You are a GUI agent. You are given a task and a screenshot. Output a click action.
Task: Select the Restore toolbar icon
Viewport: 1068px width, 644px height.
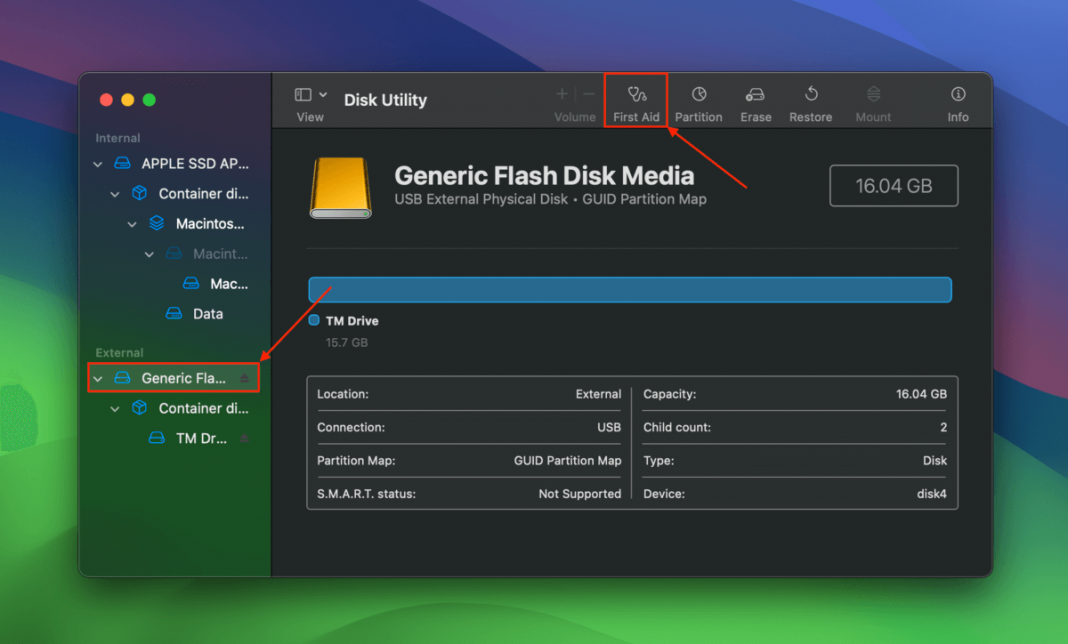click(811, 94)
